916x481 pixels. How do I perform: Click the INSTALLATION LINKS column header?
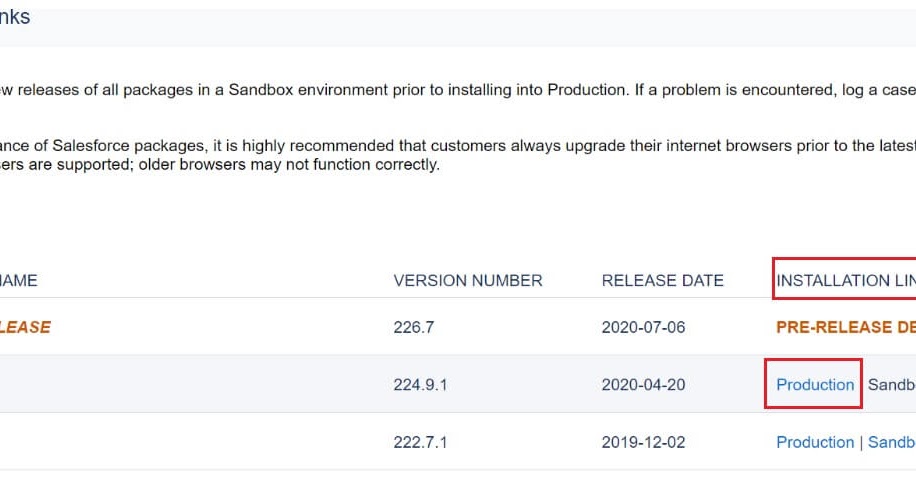[845, 281]
